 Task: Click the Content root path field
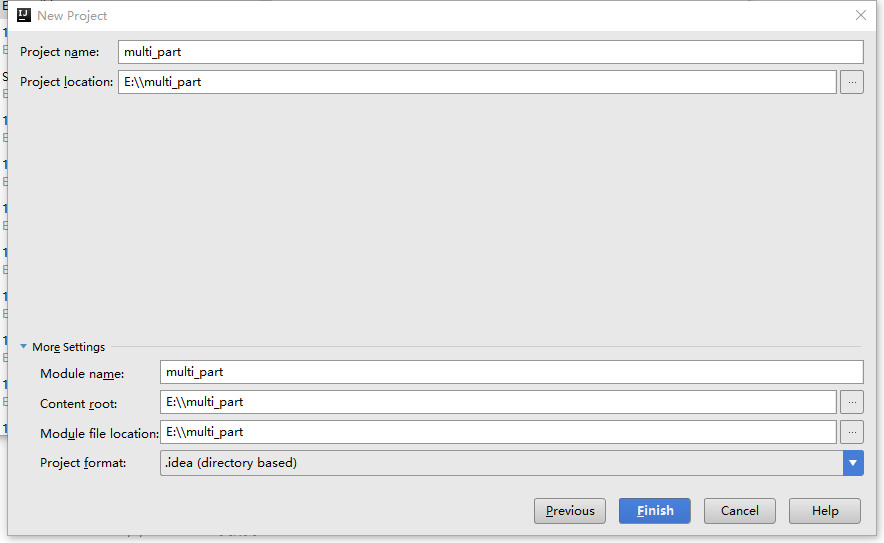pos(498,403)
